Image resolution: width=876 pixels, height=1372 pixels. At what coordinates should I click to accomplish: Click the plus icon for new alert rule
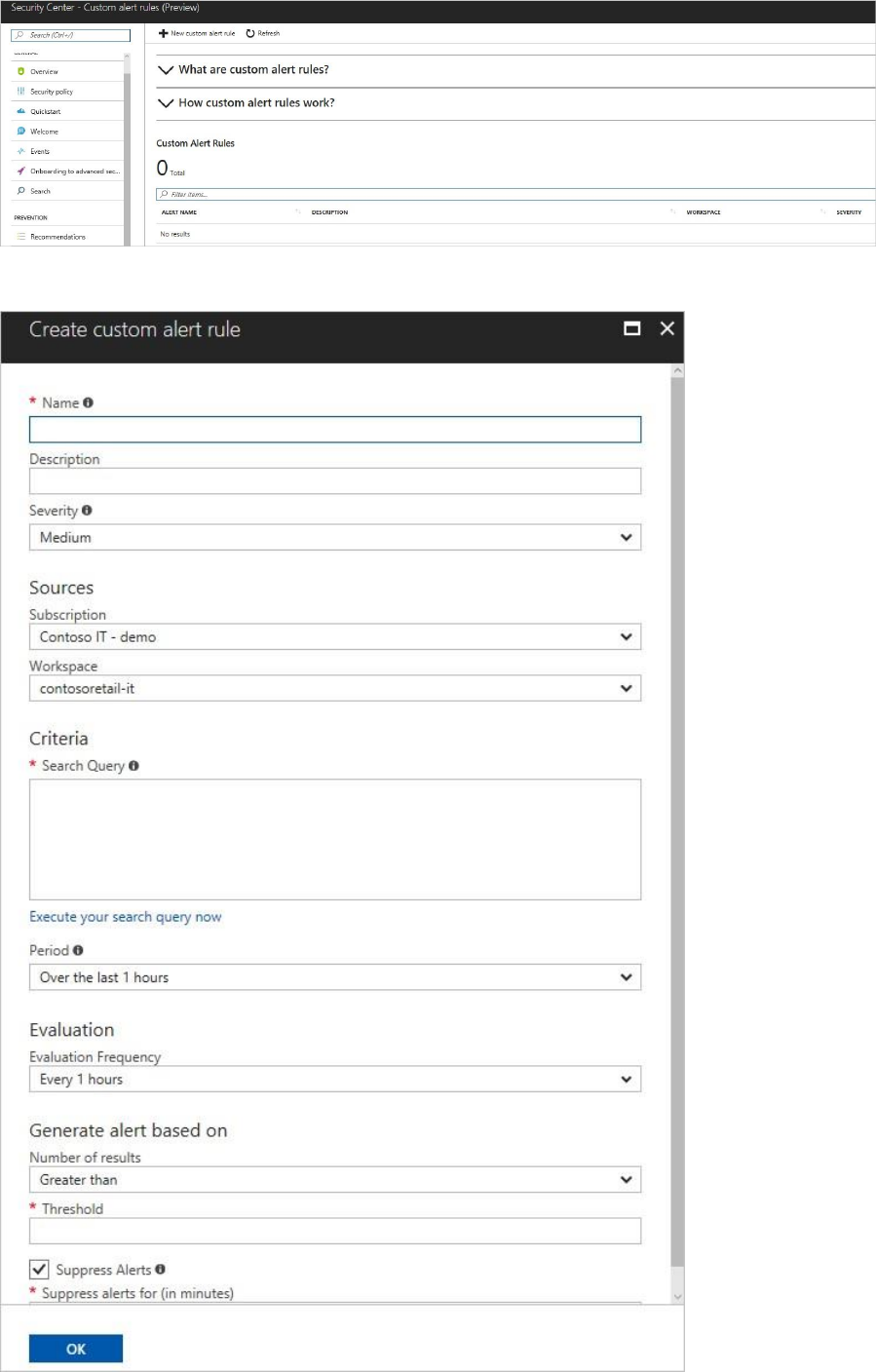point(164,33)
